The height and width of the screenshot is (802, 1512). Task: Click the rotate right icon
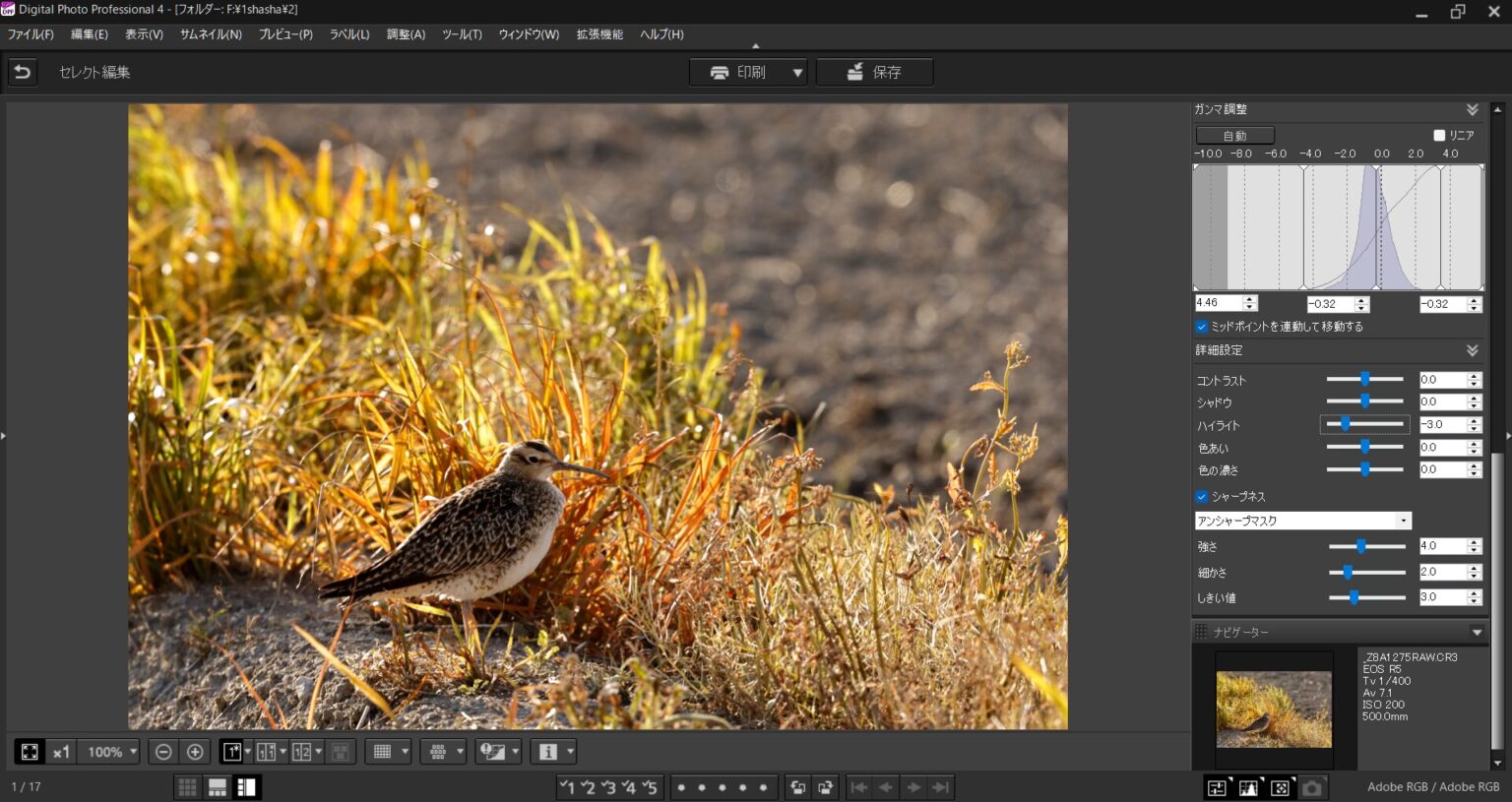coord(826,787)
